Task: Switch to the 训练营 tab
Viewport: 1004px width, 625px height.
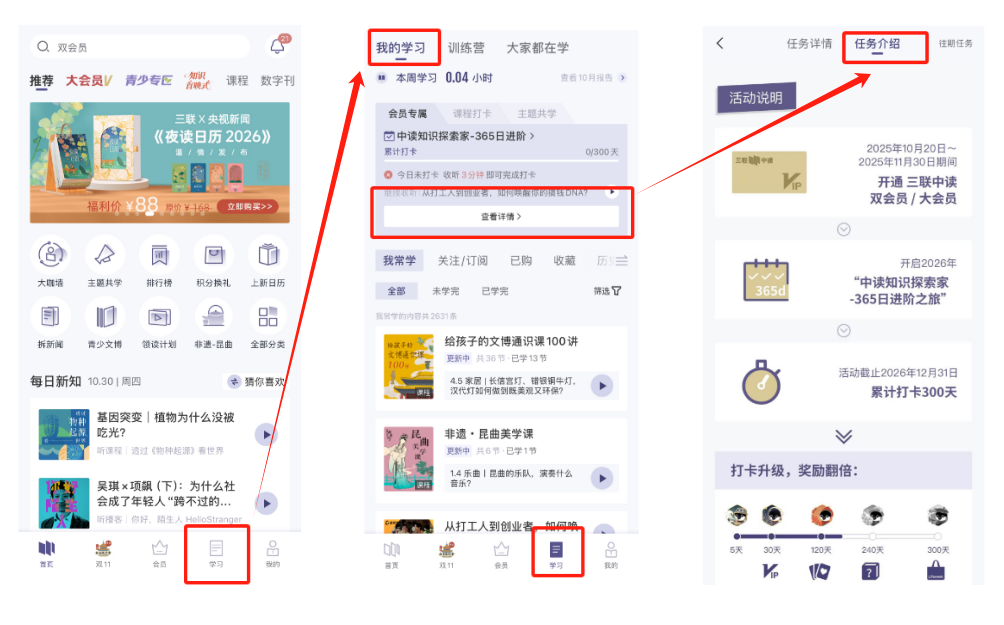Action: click(466, 47)
